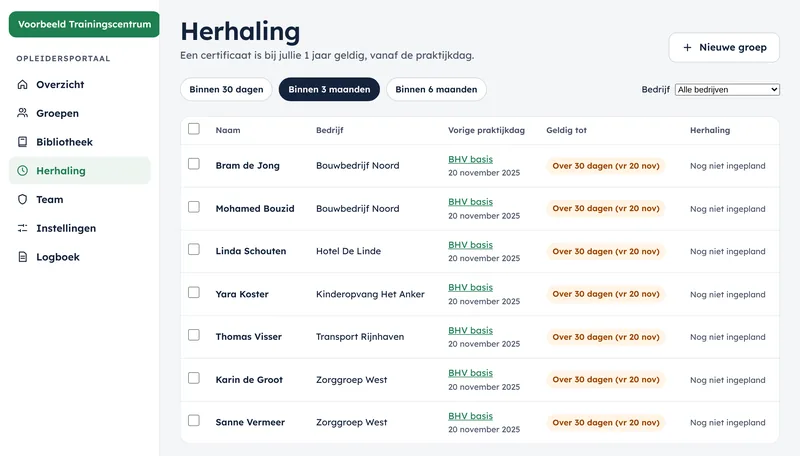Click the plus icon on Nieuwe groep

(687, 47)
